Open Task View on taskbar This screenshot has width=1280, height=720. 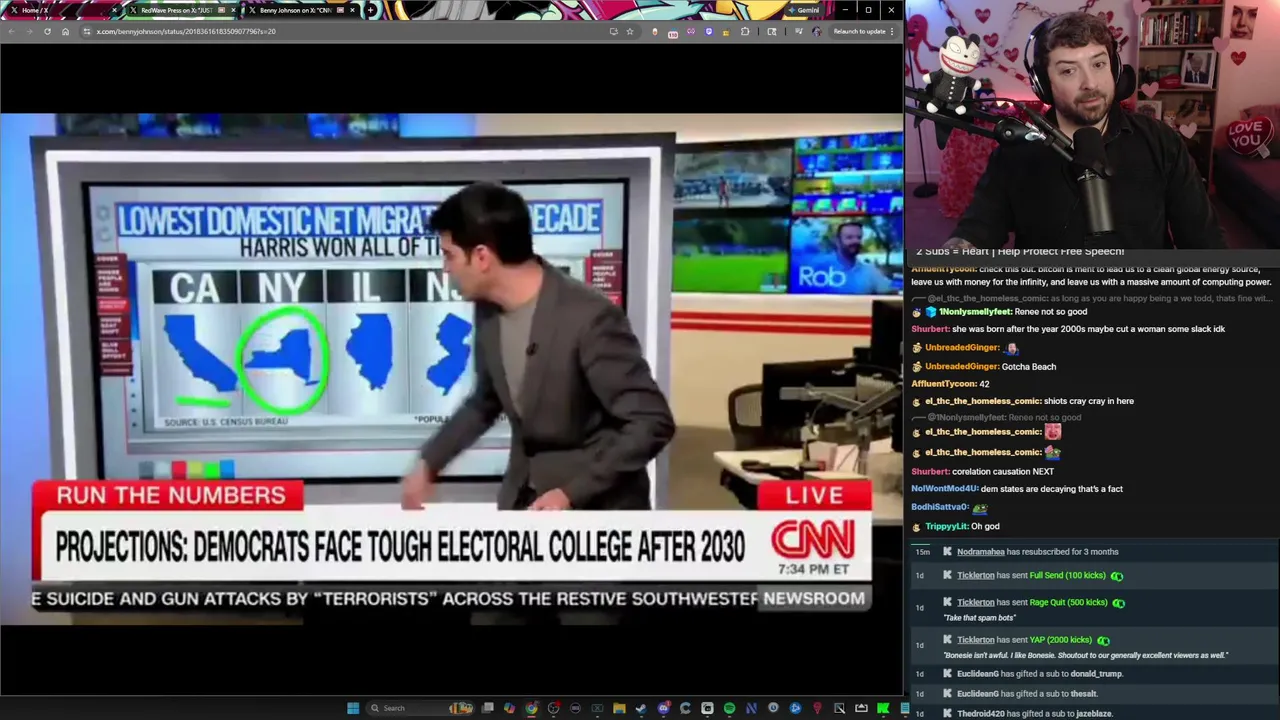[x=487, y=708]
